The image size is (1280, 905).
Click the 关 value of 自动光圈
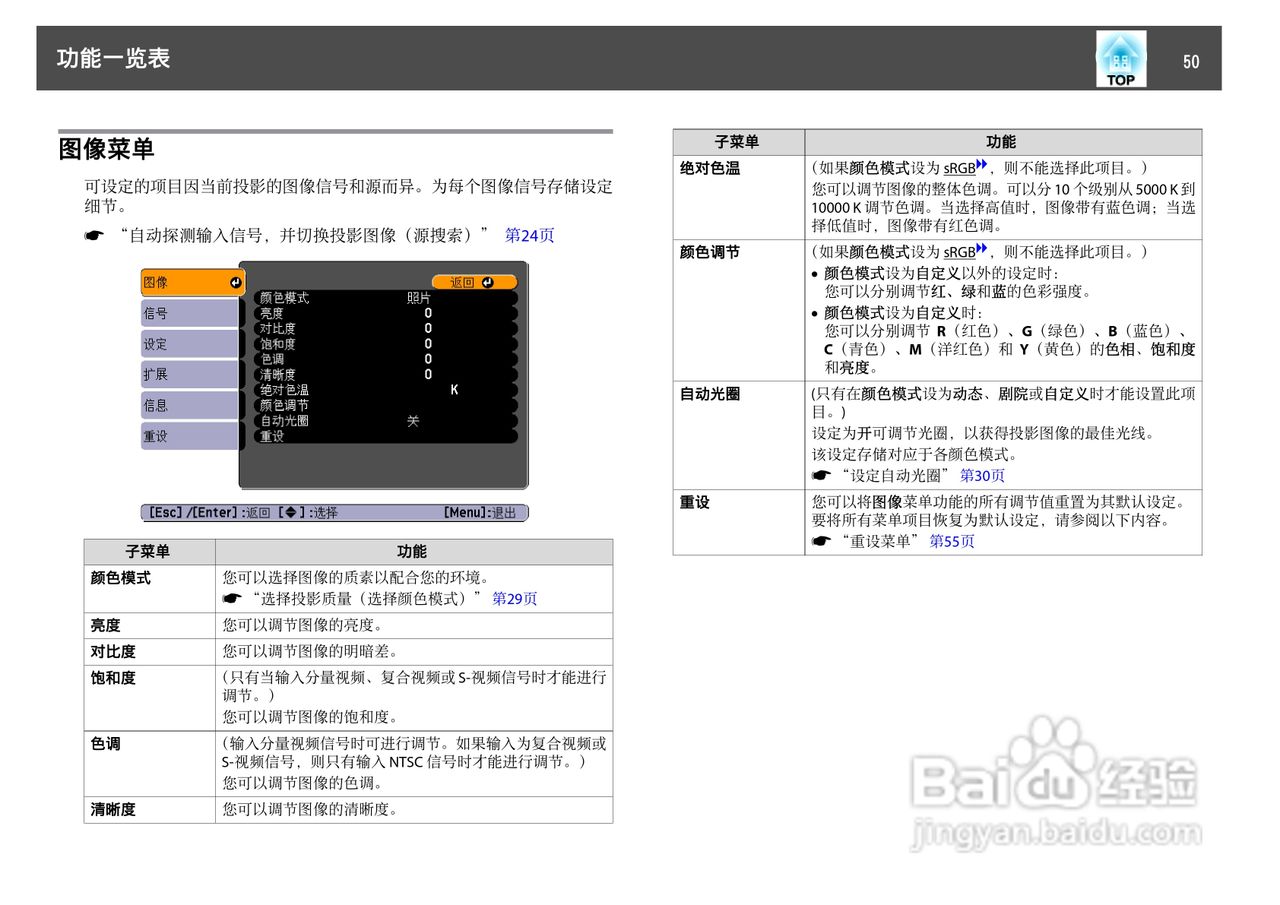tap(413, 421)
